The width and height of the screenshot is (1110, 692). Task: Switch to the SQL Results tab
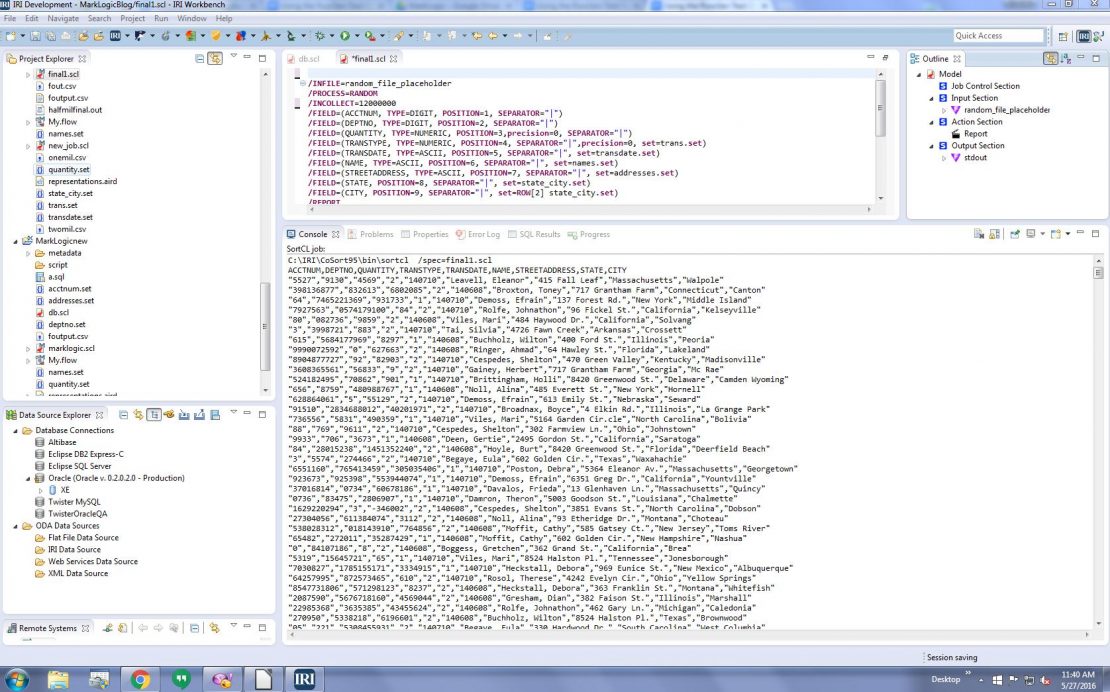[x=533, y=234]
